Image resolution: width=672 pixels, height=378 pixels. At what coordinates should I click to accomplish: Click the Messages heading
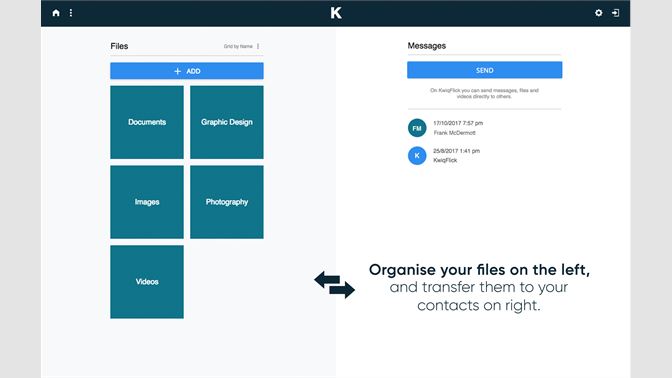tap(426, 45)
